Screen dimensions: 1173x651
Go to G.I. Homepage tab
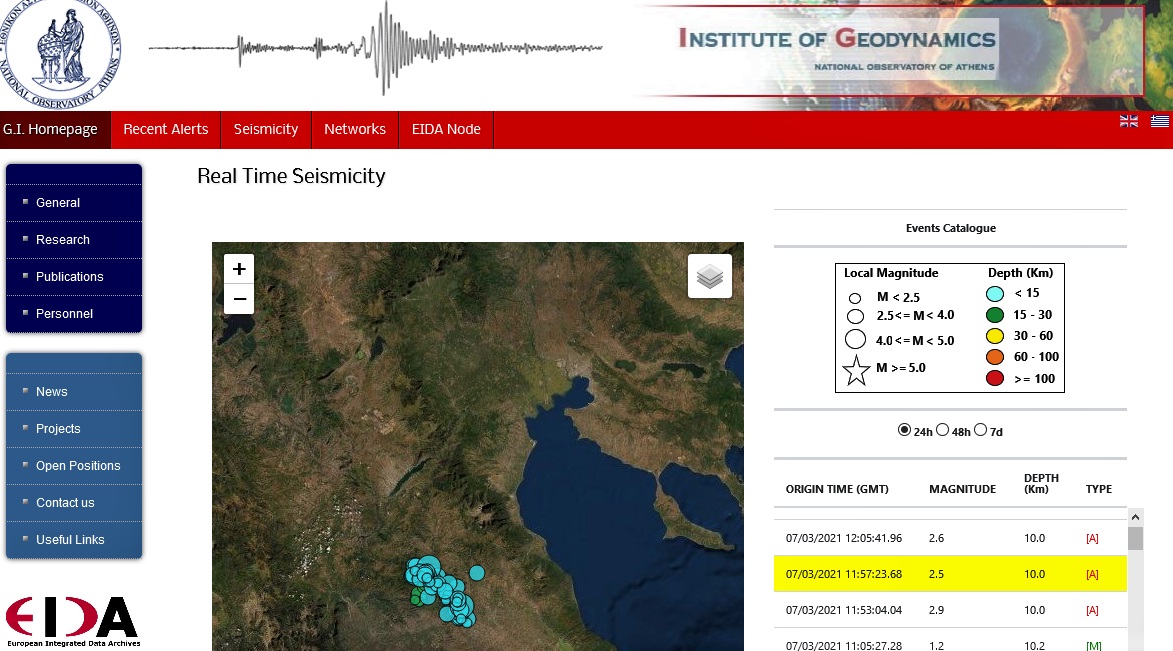tap(50, 129)
